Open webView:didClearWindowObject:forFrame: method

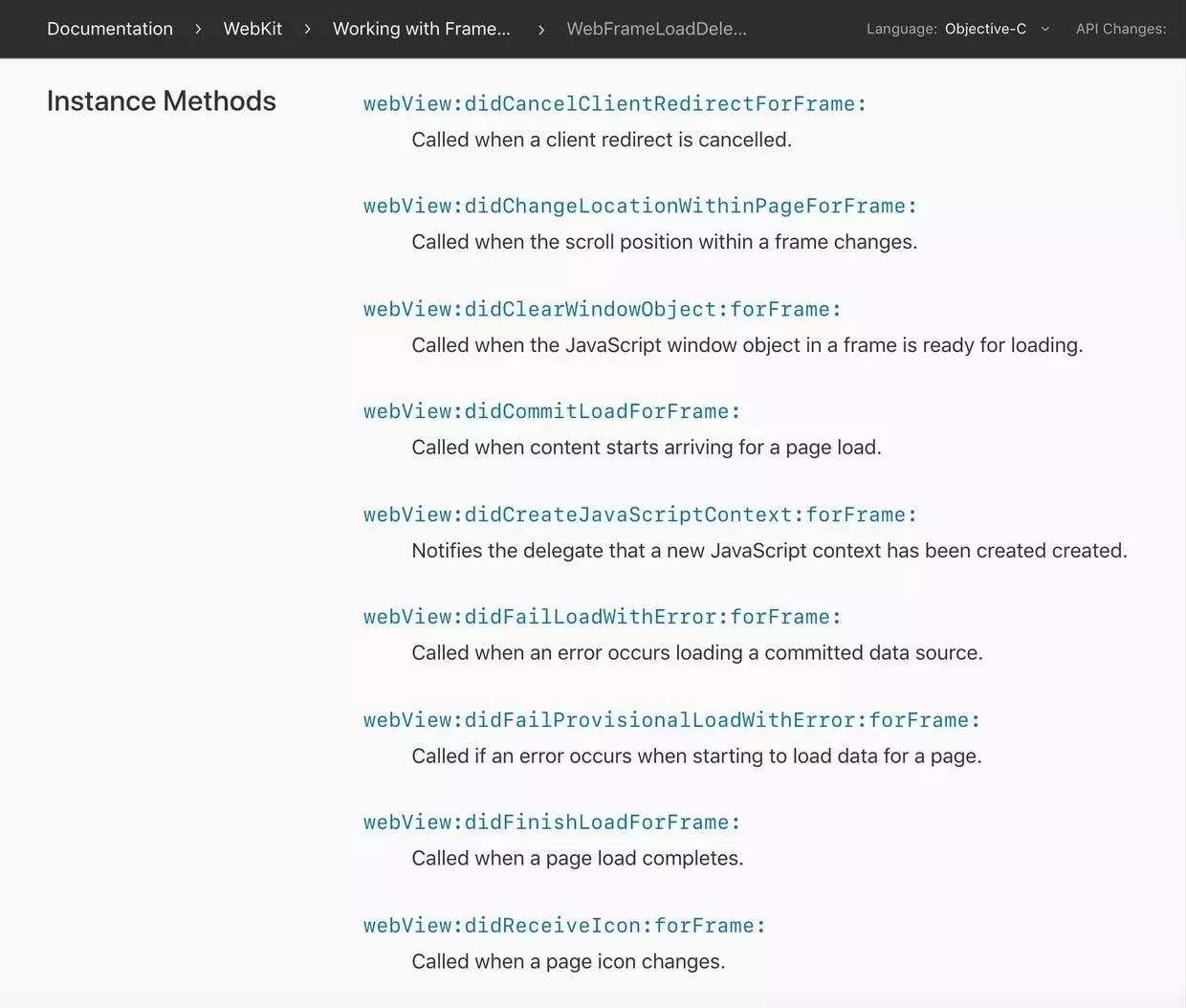coord(602,309)
